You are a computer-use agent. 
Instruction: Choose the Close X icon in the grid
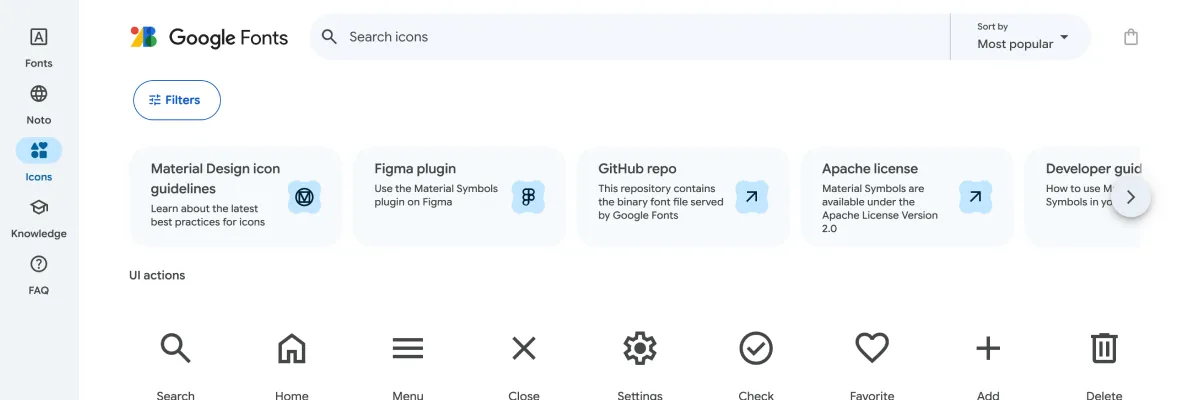click(524, 348)
